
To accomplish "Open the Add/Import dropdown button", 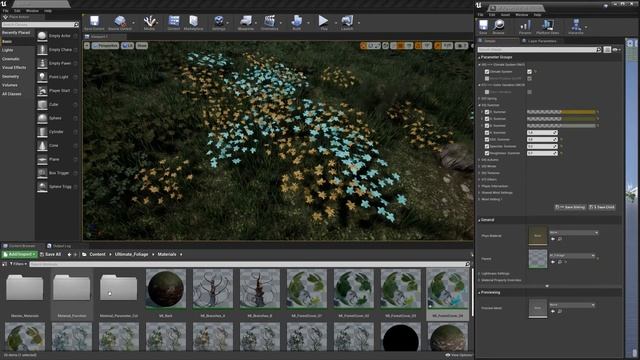I will click(x=20, y=254).
